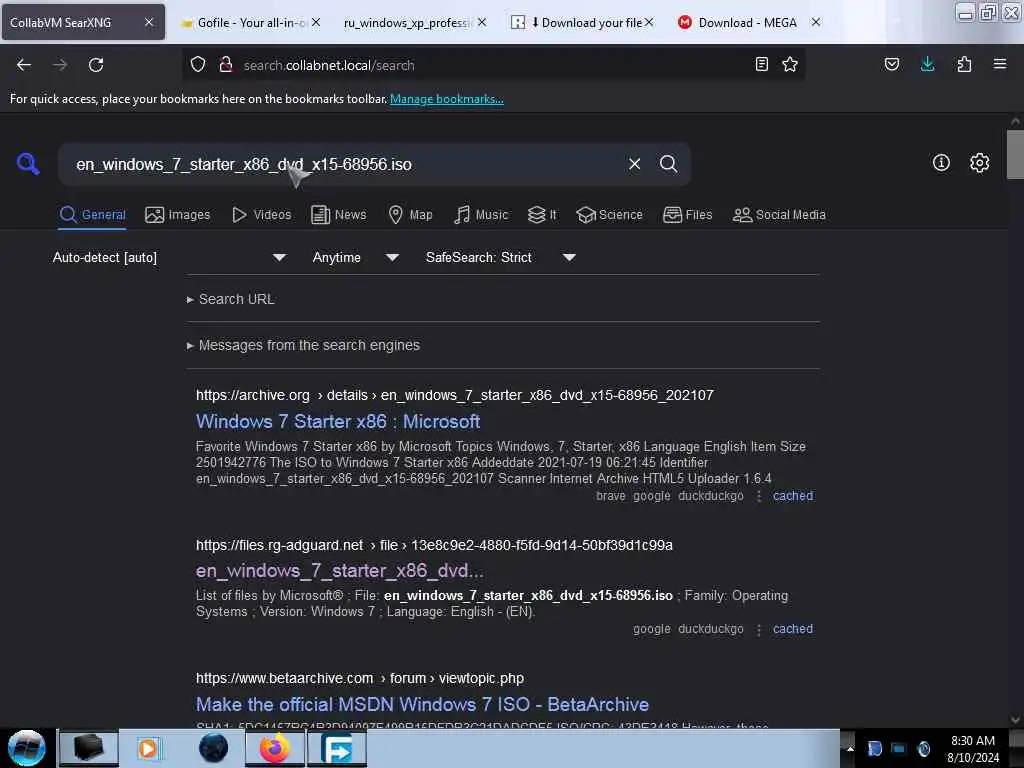This screenshot has width=1024, height=768.
Task: Open the dark globe taskbar icon
Action: 214,748
